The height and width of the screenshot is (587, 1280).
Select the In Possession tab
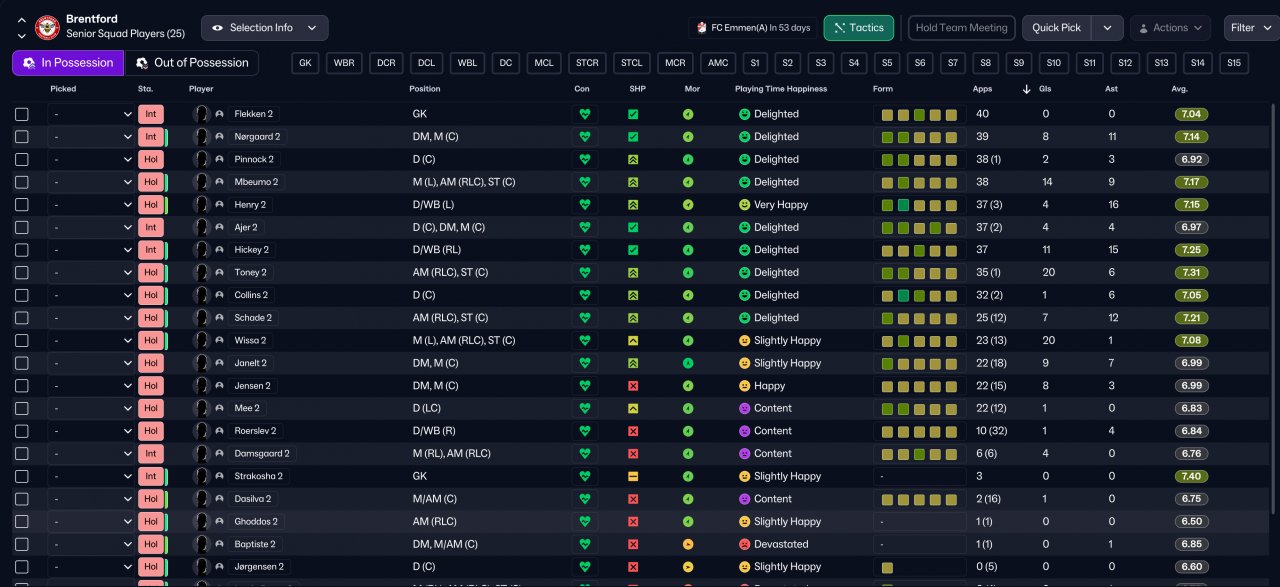tap(68, 63)
